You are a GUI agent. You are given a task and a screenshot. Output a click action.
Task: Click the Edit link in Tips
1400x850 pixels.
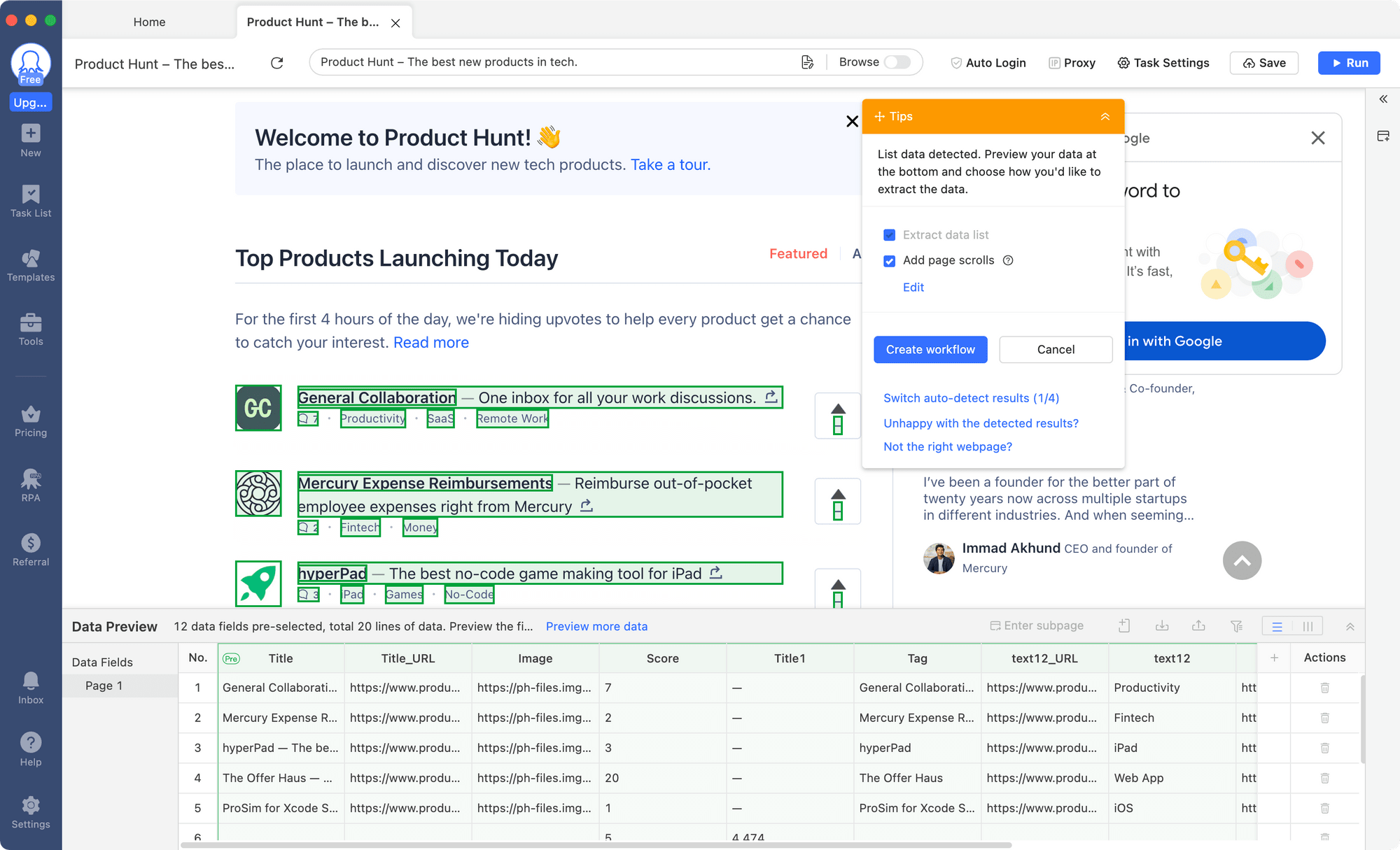pos(913,288)
